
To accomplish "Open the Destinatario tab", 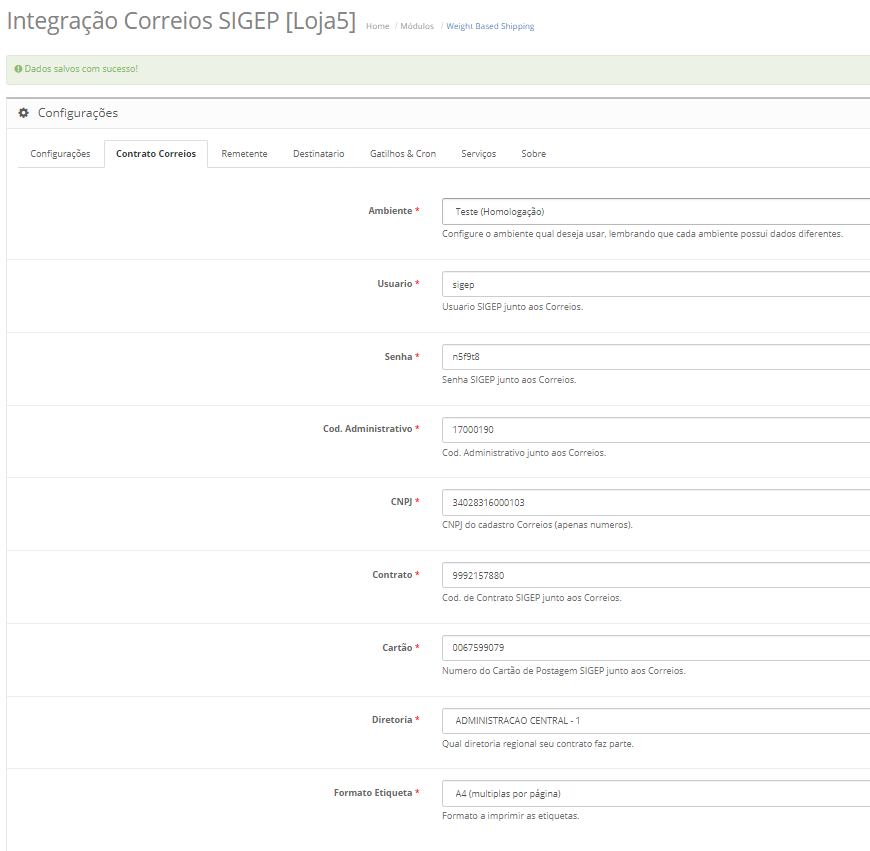I will (318, 154).
